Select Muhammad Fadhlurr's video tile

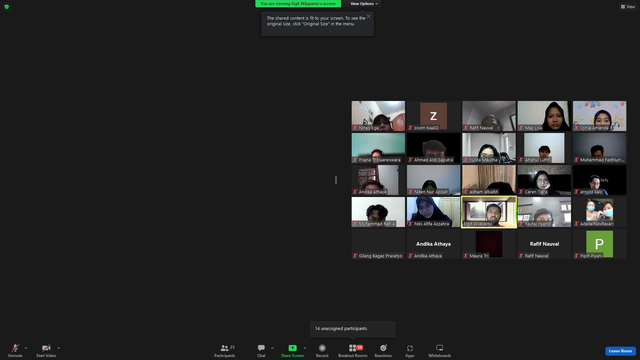click(599, 148)
